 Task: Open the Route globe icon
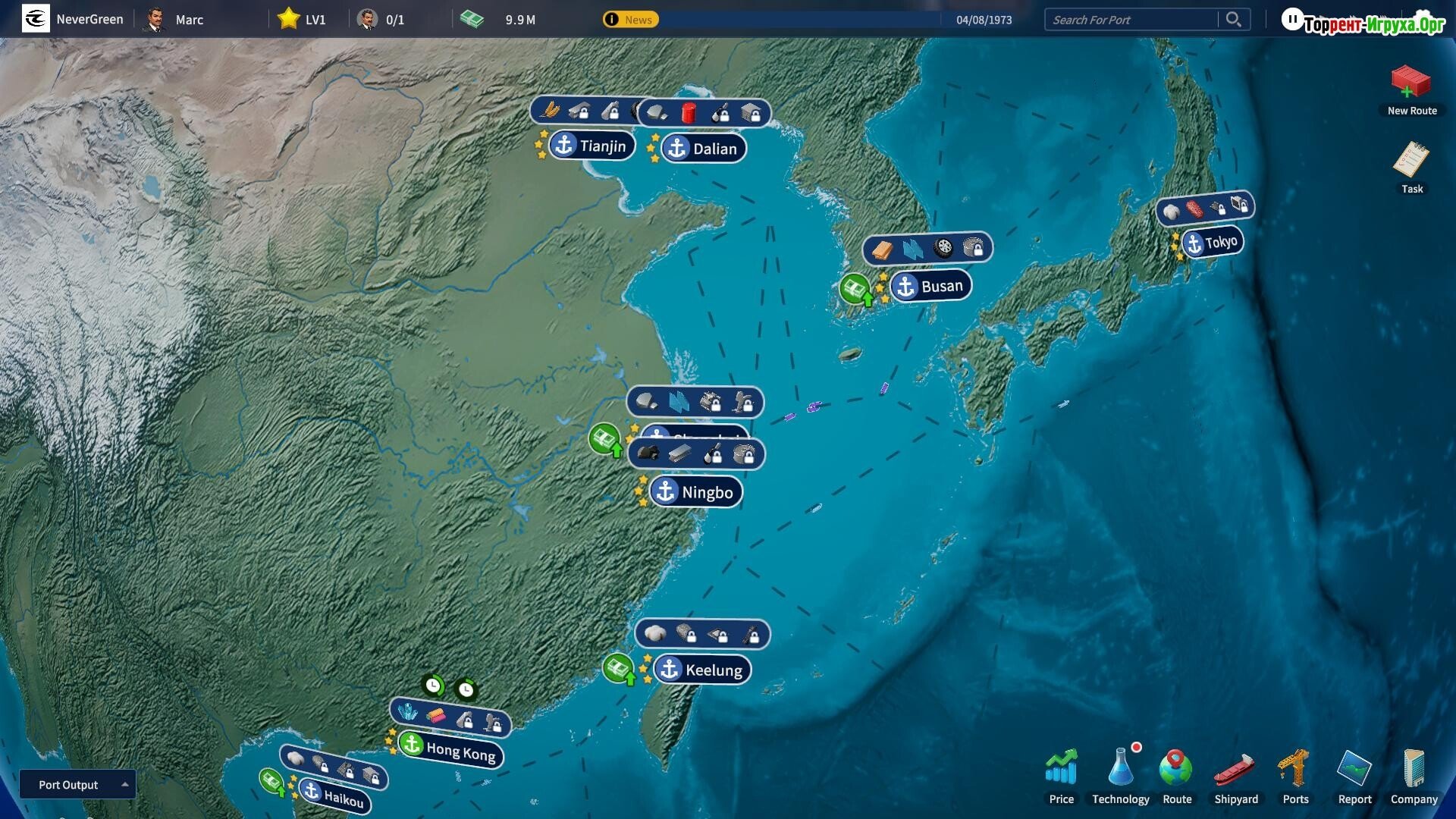[x=1175, y=767]
